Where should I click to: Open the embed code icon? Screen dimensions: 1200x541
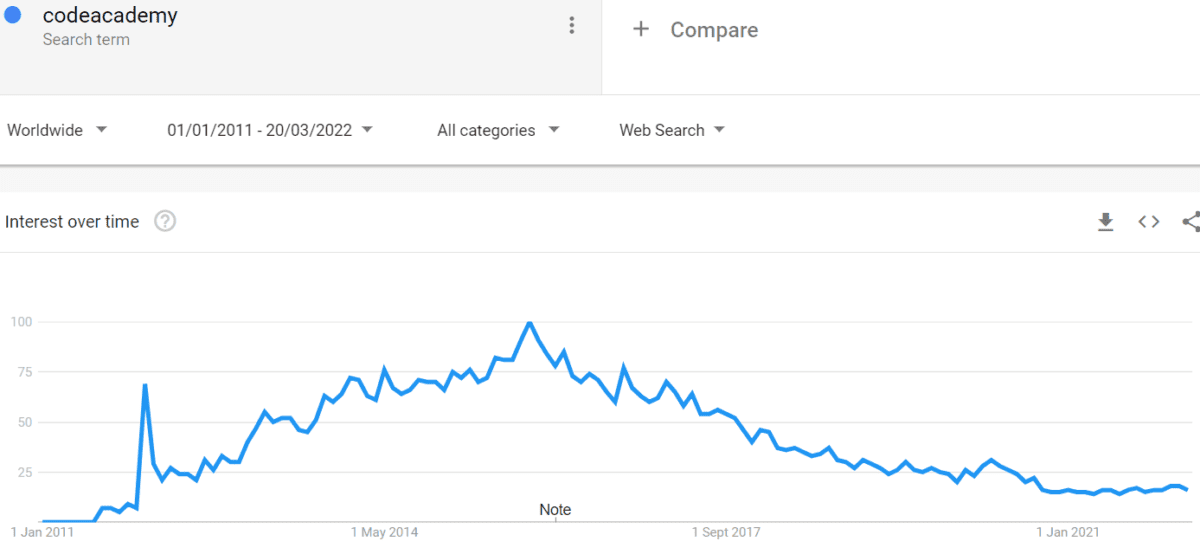click(x=1148, y=222)
